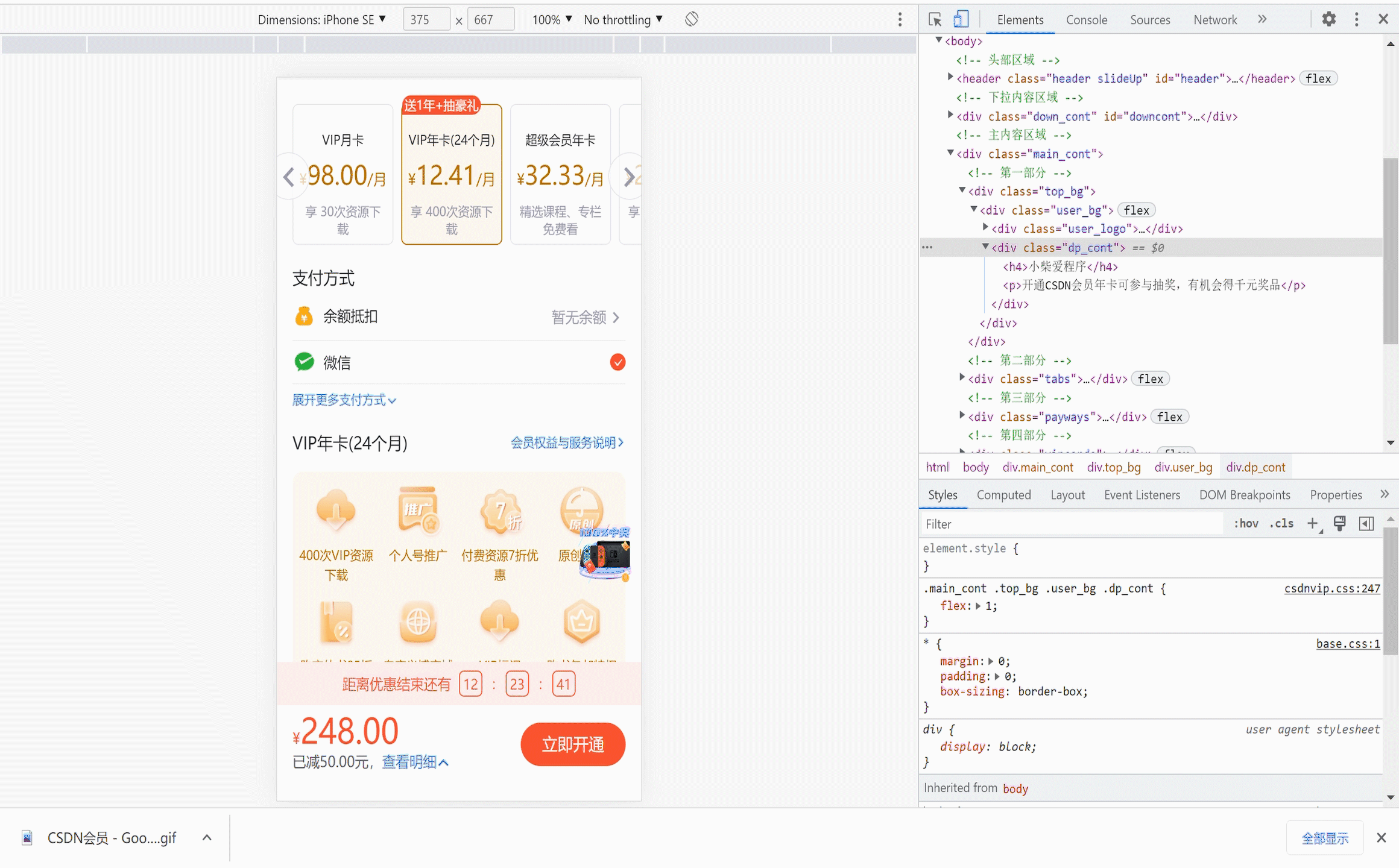Click the new style rule plus icon
The image size is (1399, 868).
point(1313,523)
